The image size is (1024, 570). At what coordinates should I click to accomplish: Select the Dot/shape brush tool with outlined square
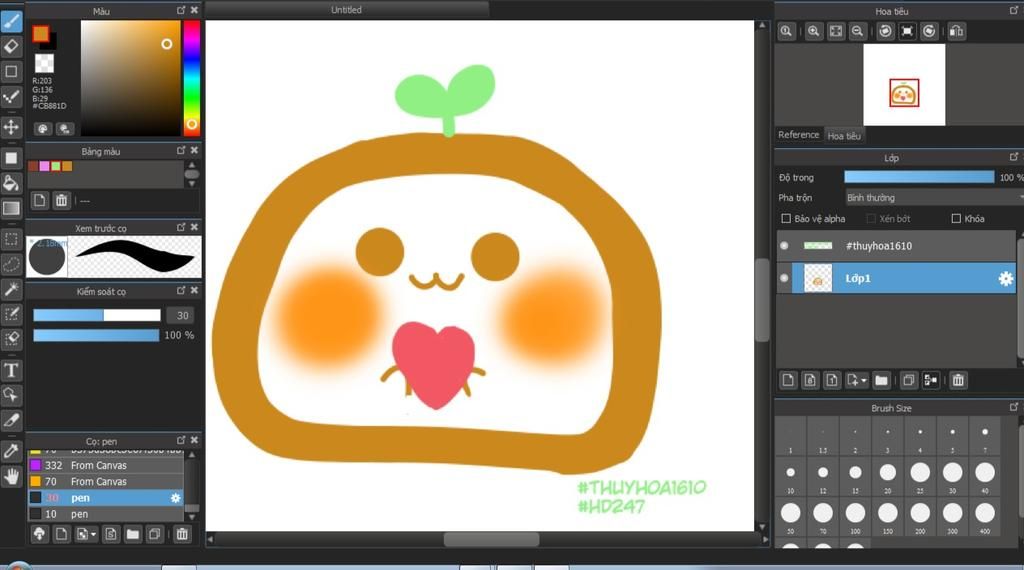[11, 72]
